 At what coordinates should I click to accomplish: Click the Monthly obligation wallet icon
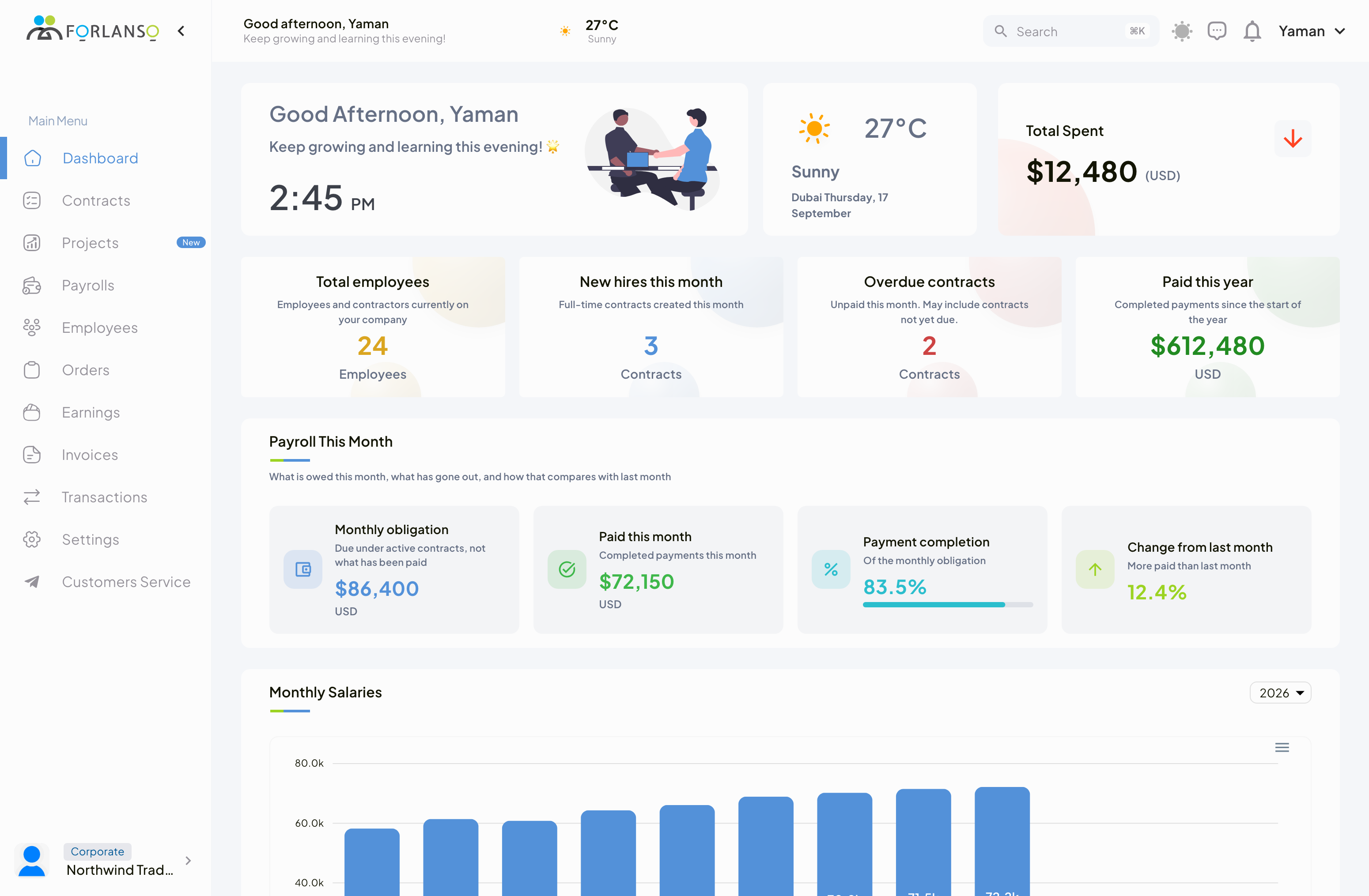click(x=303, y=569)
